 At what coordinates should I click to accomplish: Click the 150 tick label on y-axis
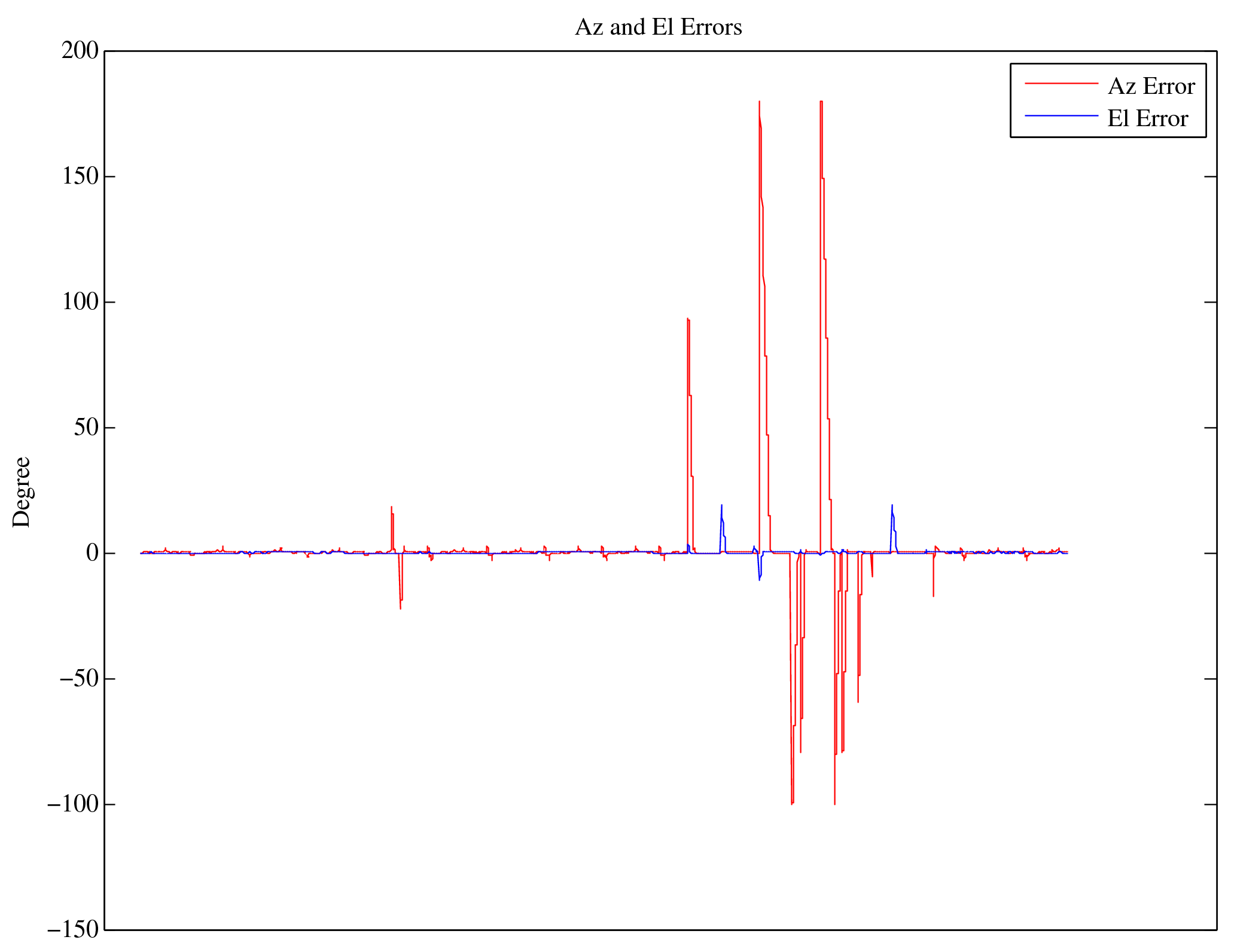coord(80,176)
